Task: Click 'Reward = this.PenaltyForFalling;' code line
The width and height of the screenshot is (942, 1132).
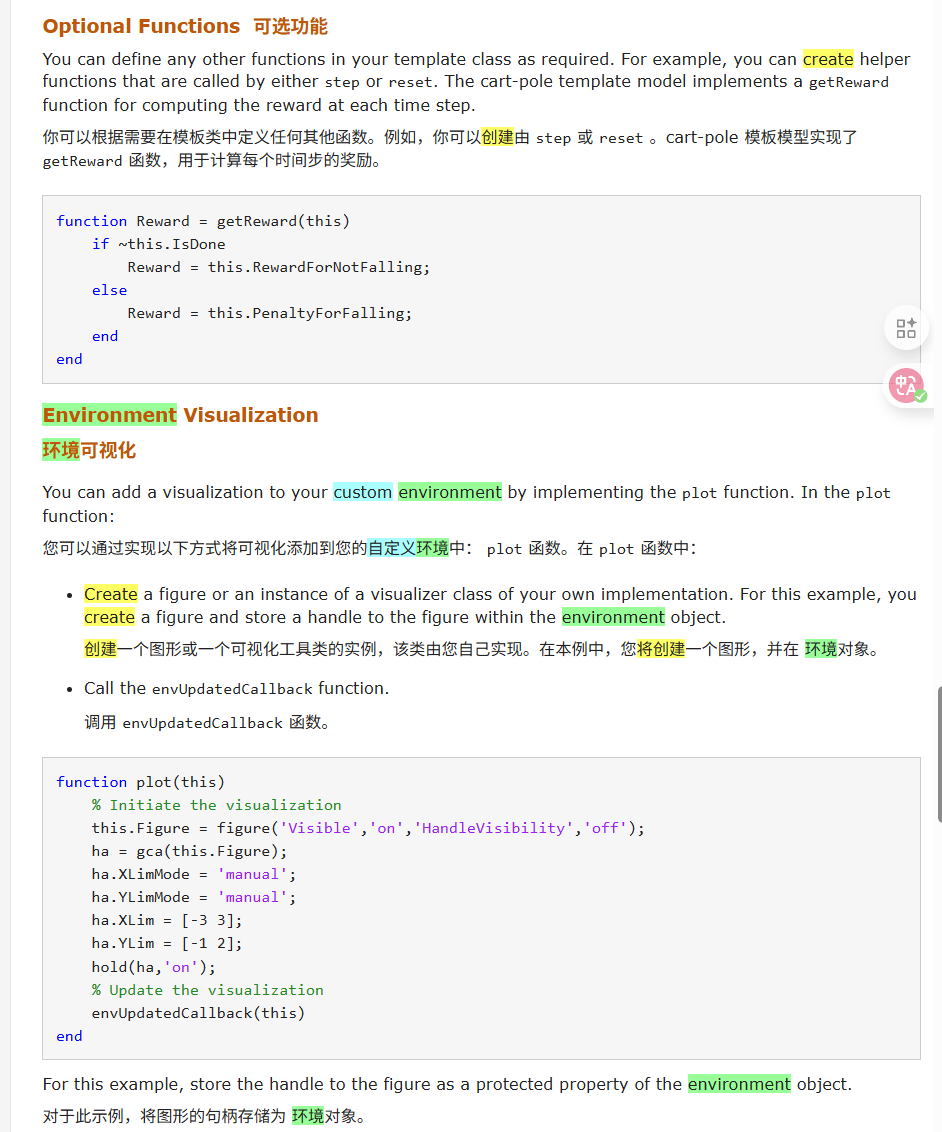Action: [x=270, y=313]
